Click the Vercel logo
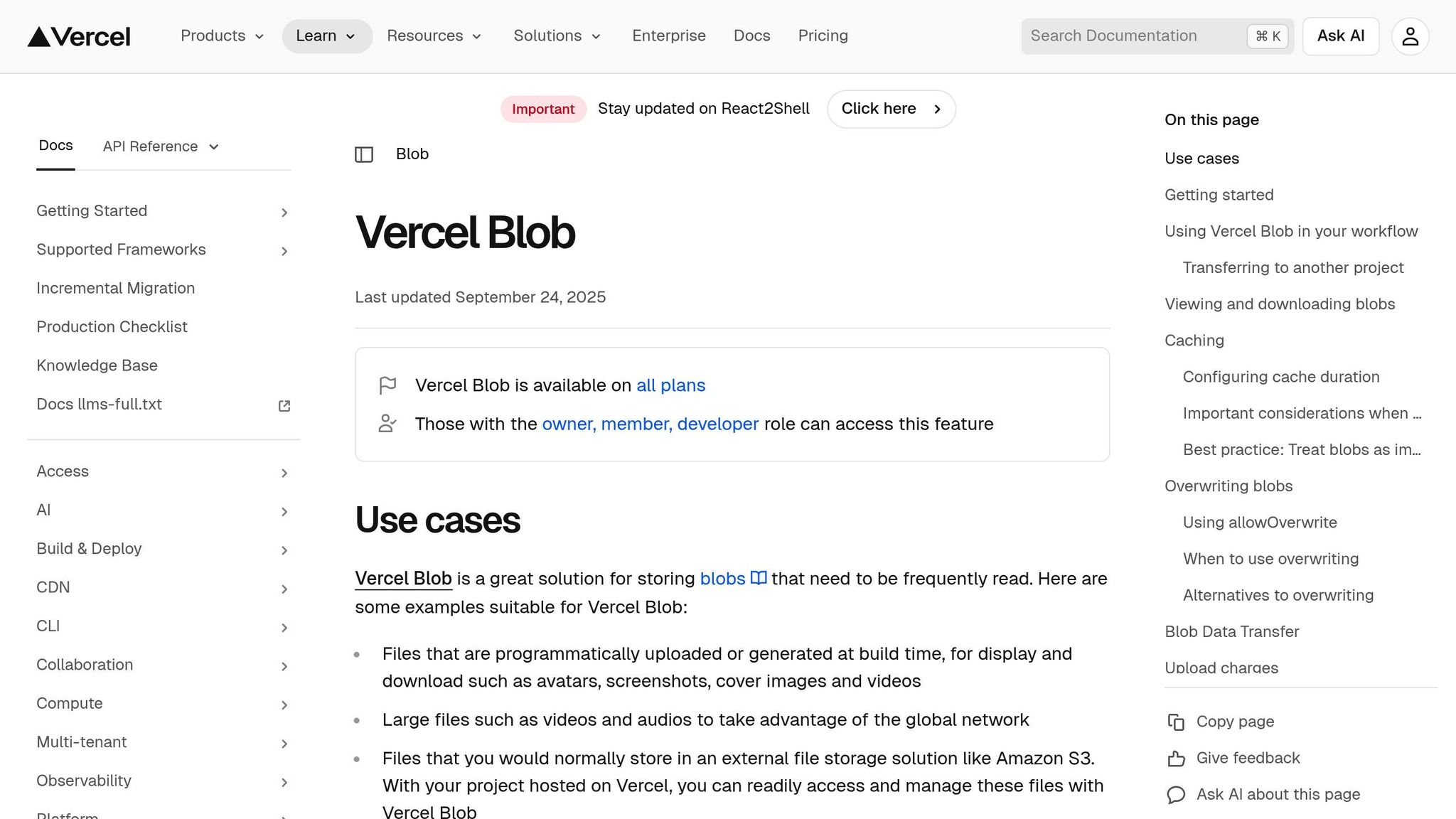This screenshot has width=1456, height=819. 78,36
